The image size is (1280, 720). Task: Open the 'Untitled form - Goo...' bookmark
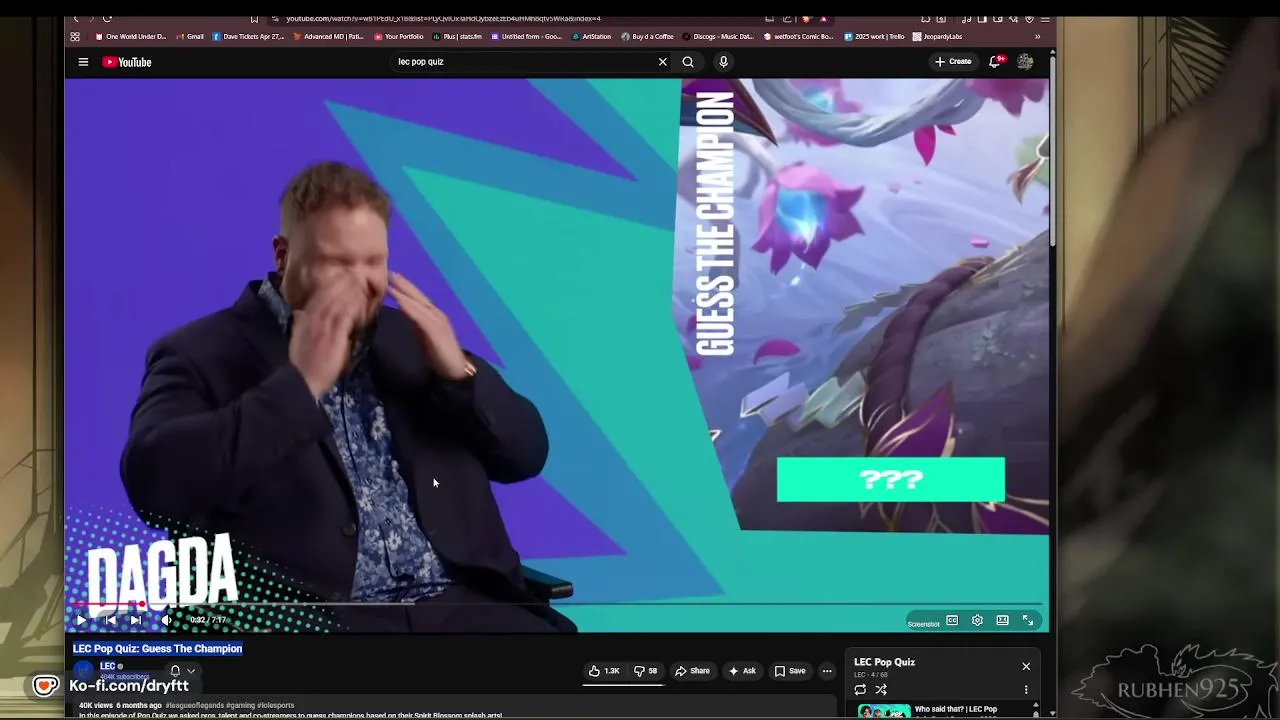526,37
